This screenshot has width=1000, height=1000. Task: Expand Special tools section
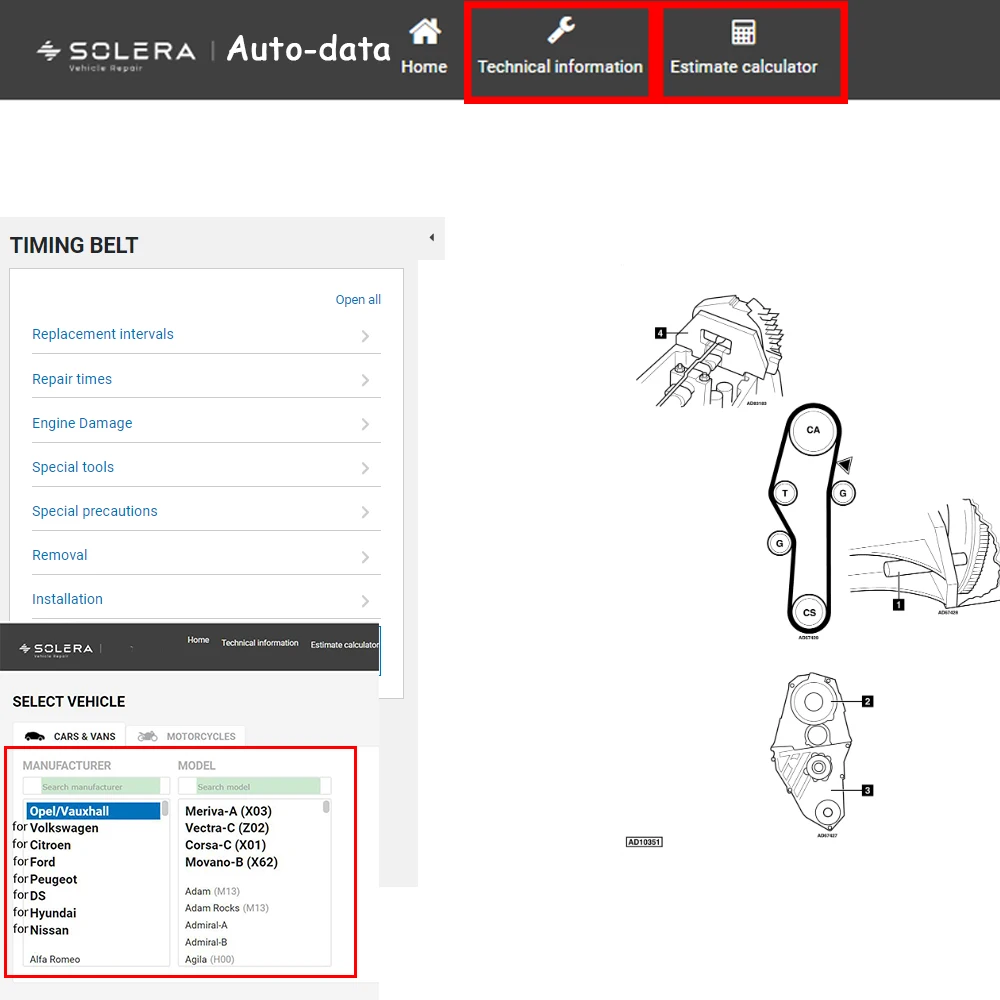(206, 467)
